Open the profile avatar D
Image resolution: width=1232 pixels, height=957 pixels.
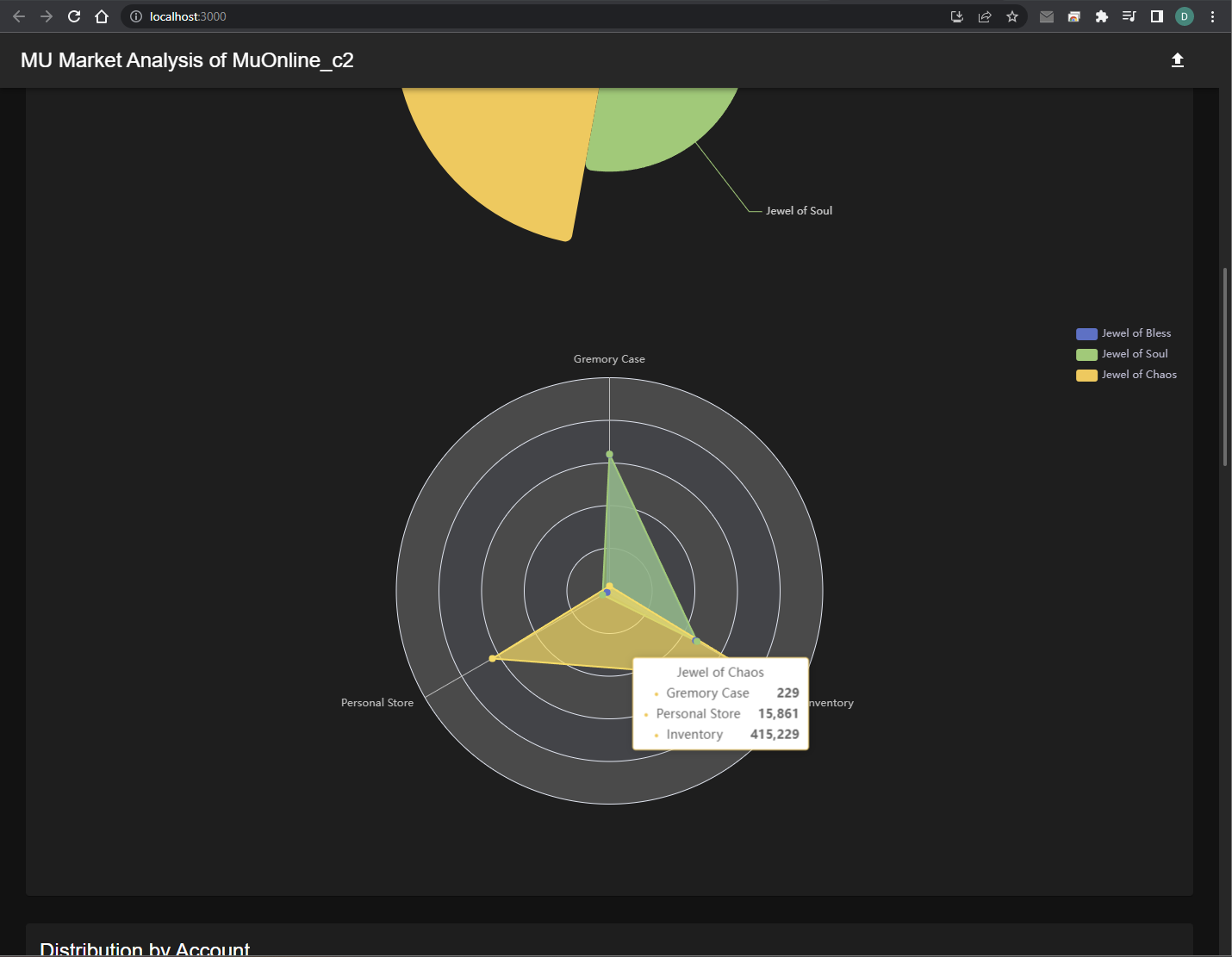click(1185, 16)
